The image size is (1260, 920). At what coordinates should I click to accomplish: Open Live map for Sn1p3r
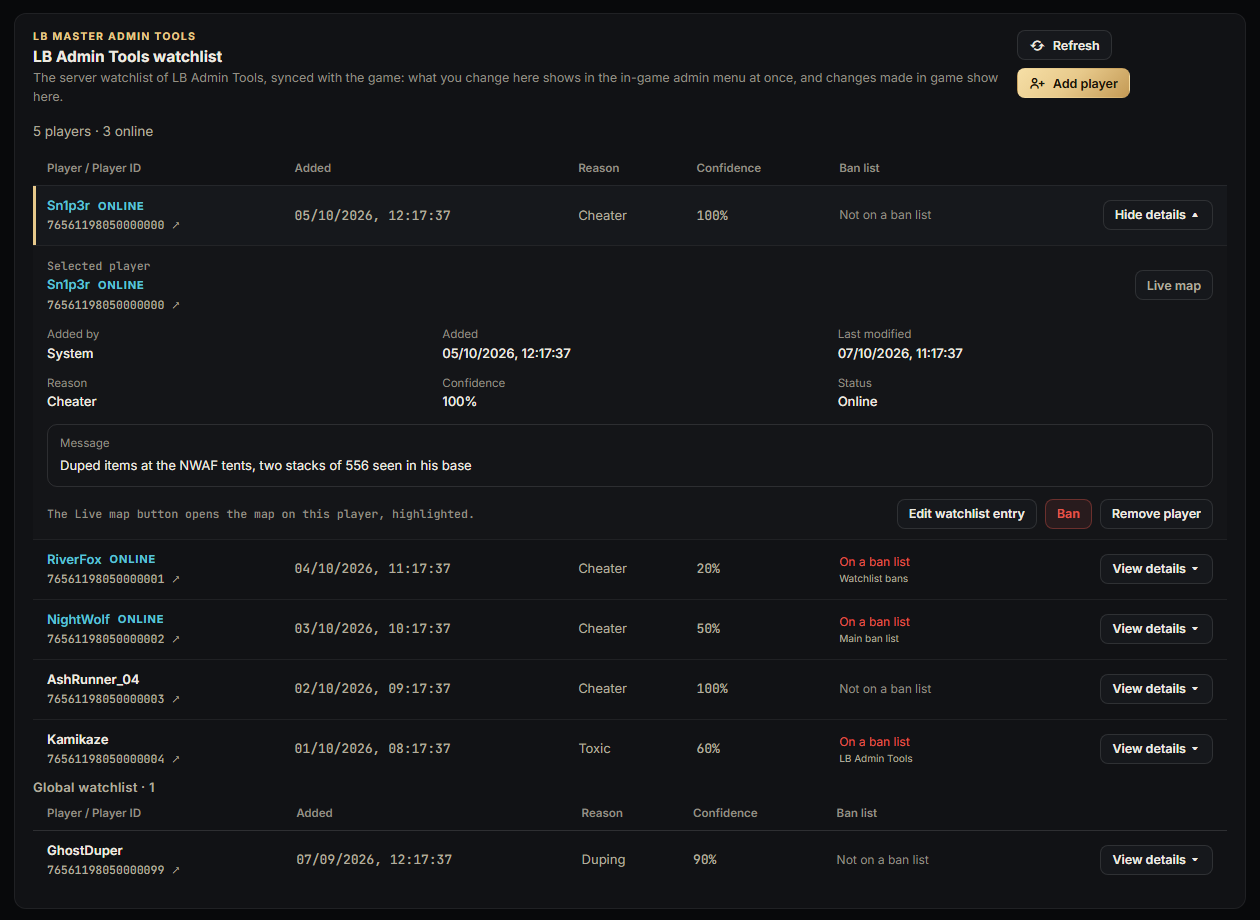pos(1174,285)
